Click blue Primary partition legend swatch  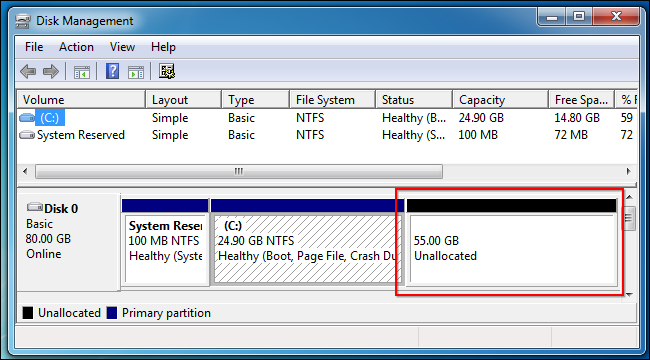coord(112,313)
